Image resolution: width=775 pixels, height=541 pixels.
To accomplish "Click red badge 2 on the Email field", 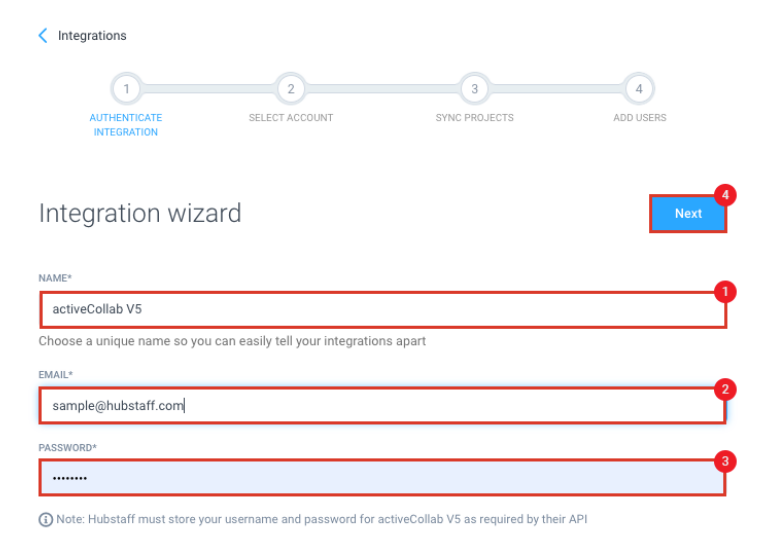I will 726,388.
